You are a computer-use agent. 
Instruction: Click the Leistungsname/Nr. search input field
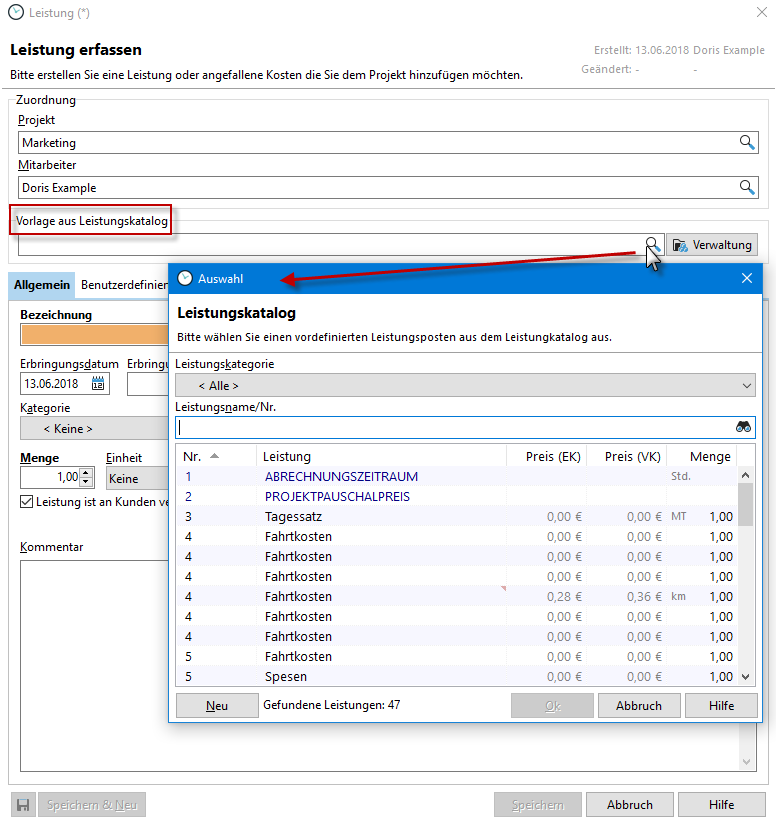(455, 427)
